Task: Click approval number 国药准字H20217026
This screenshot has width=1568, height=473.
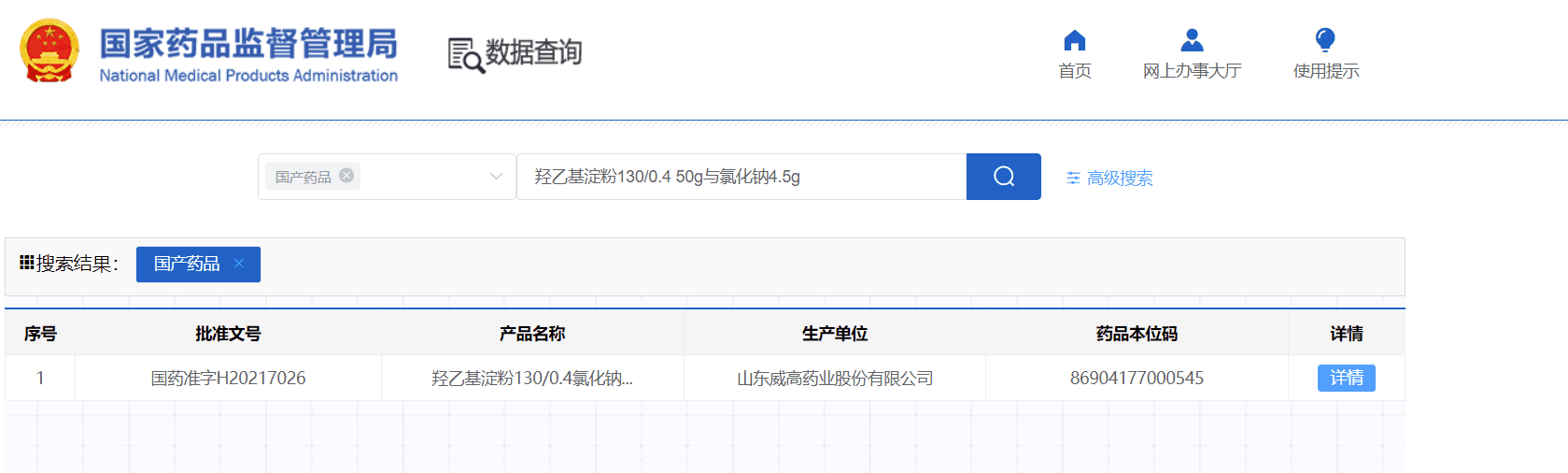Action: pyautogui.click(x=228, y=378)
